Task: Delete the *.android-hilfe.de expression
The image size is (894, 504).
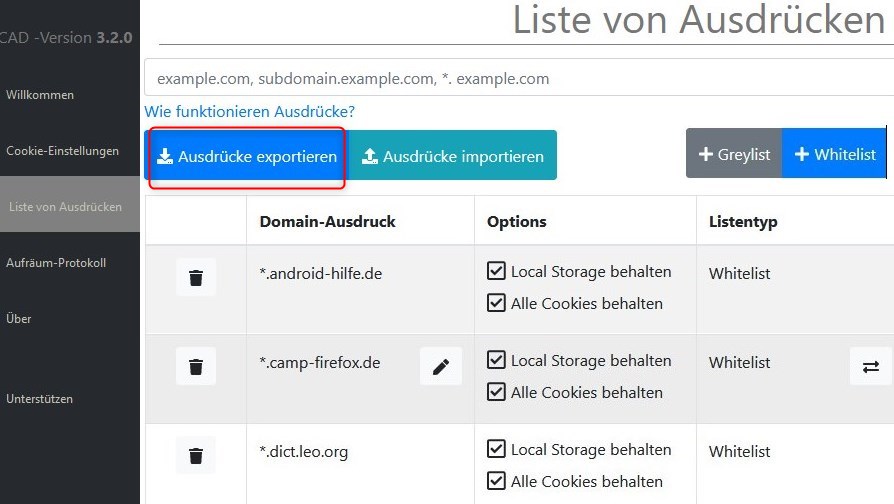Action: click(x=196, y=277)
